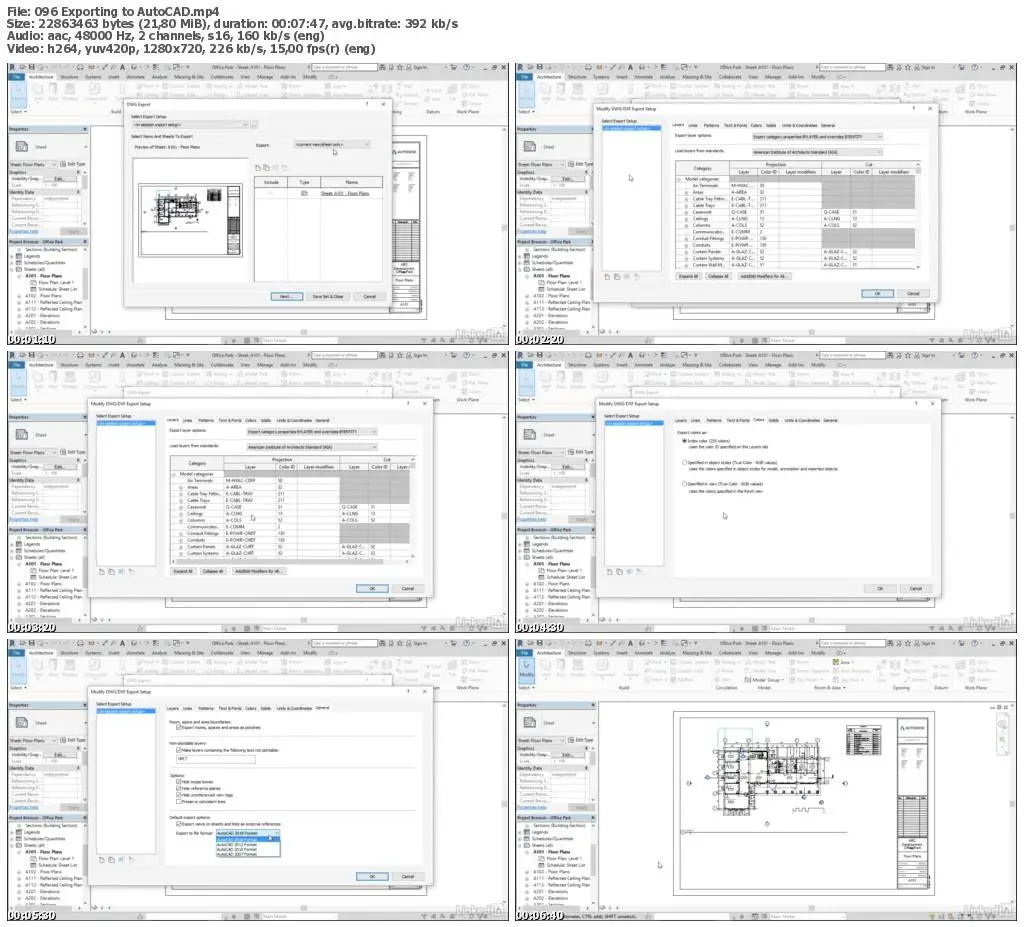Open Load layers from standards dropdown in 00:03:20
The height and width of the screenshot is (927, 1024).
(x=312, y=447)
